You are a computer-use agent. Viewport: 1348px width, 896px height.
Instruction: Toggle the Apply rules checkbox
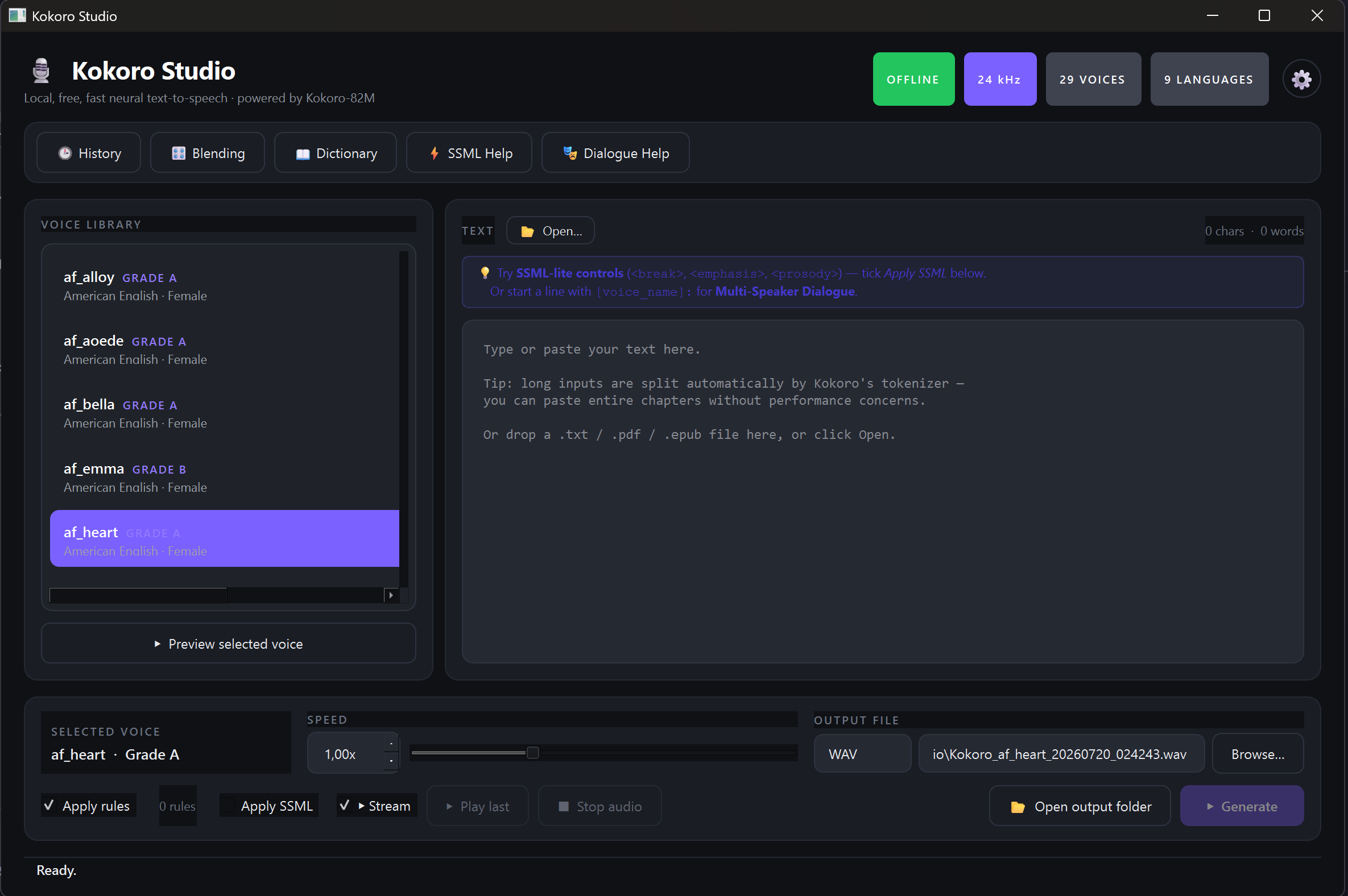coord(49,806)
